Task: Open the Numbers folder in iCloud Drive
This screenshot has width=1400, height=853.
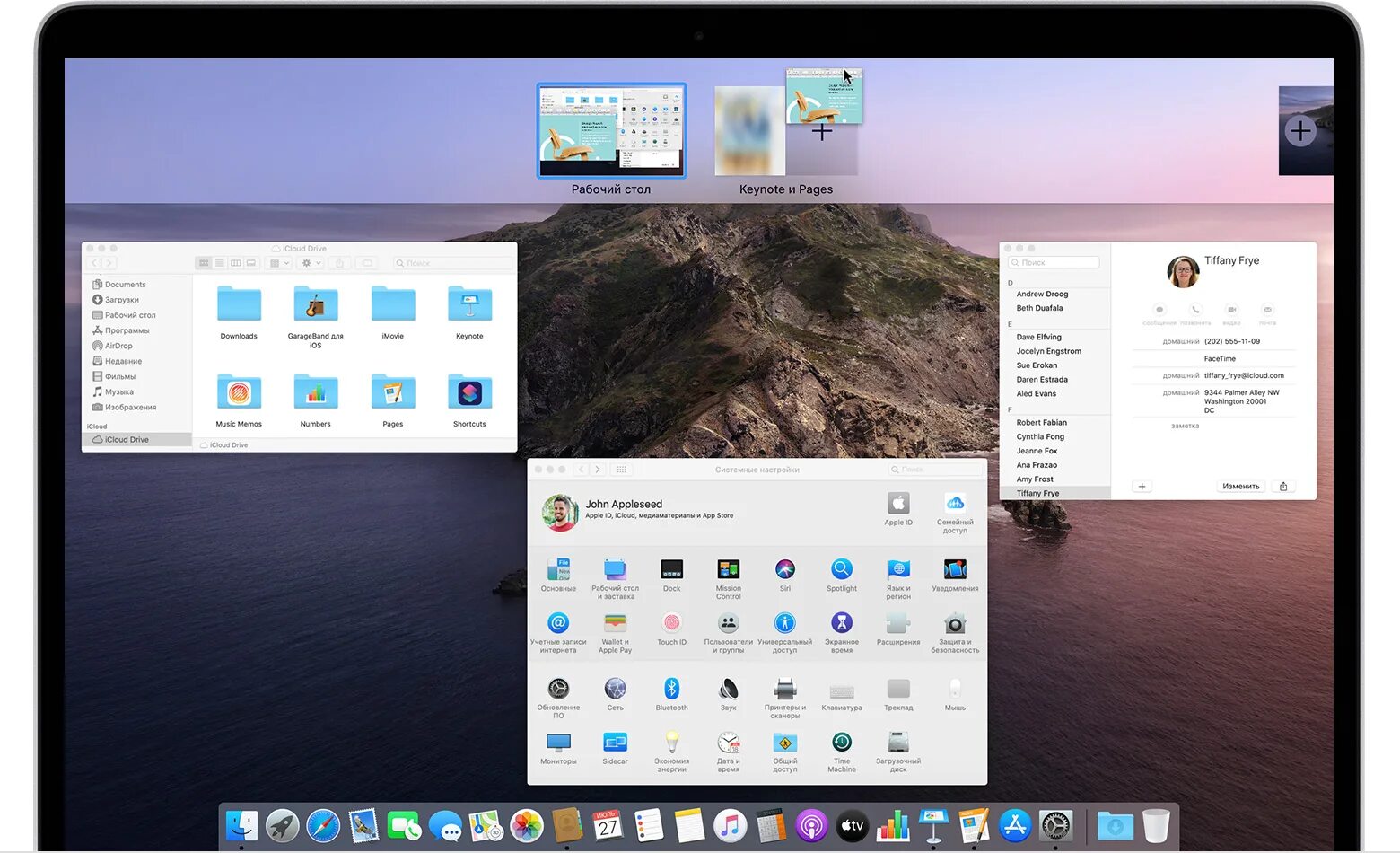Action: (x=315, y=400)
